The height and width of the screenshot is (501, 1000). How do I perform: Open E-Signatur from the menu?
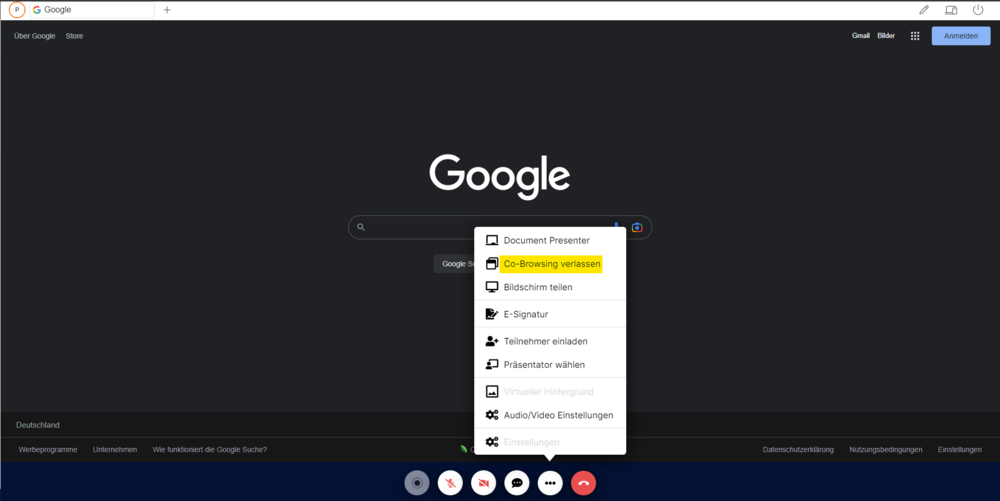pos(550,314)
